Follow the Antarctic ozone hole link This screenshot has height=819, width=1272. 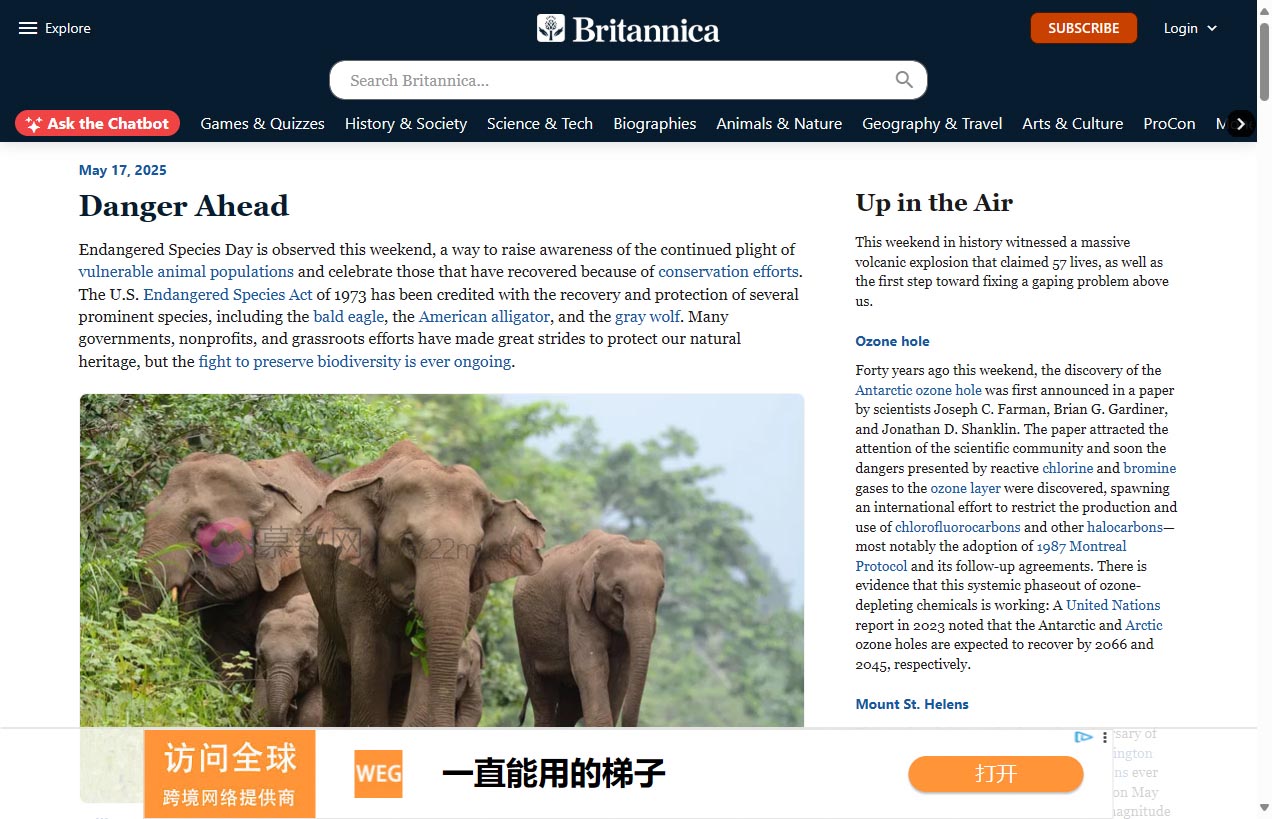(918, 390)
